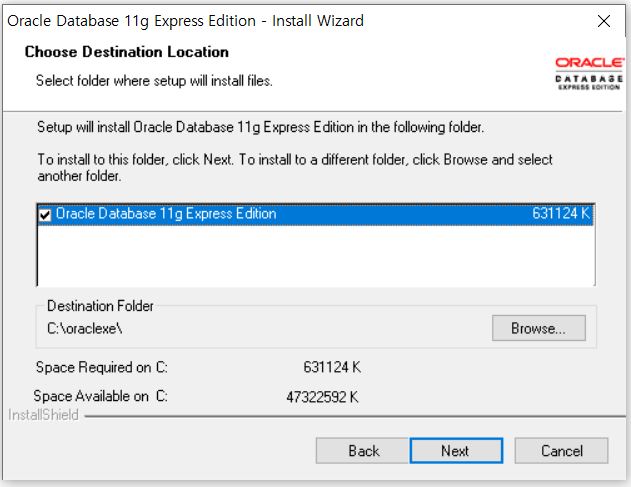The width and height of the screenshot is (631, 487).
Task: Click the Space Available value 47322592 K
Action: pos(322,397)
